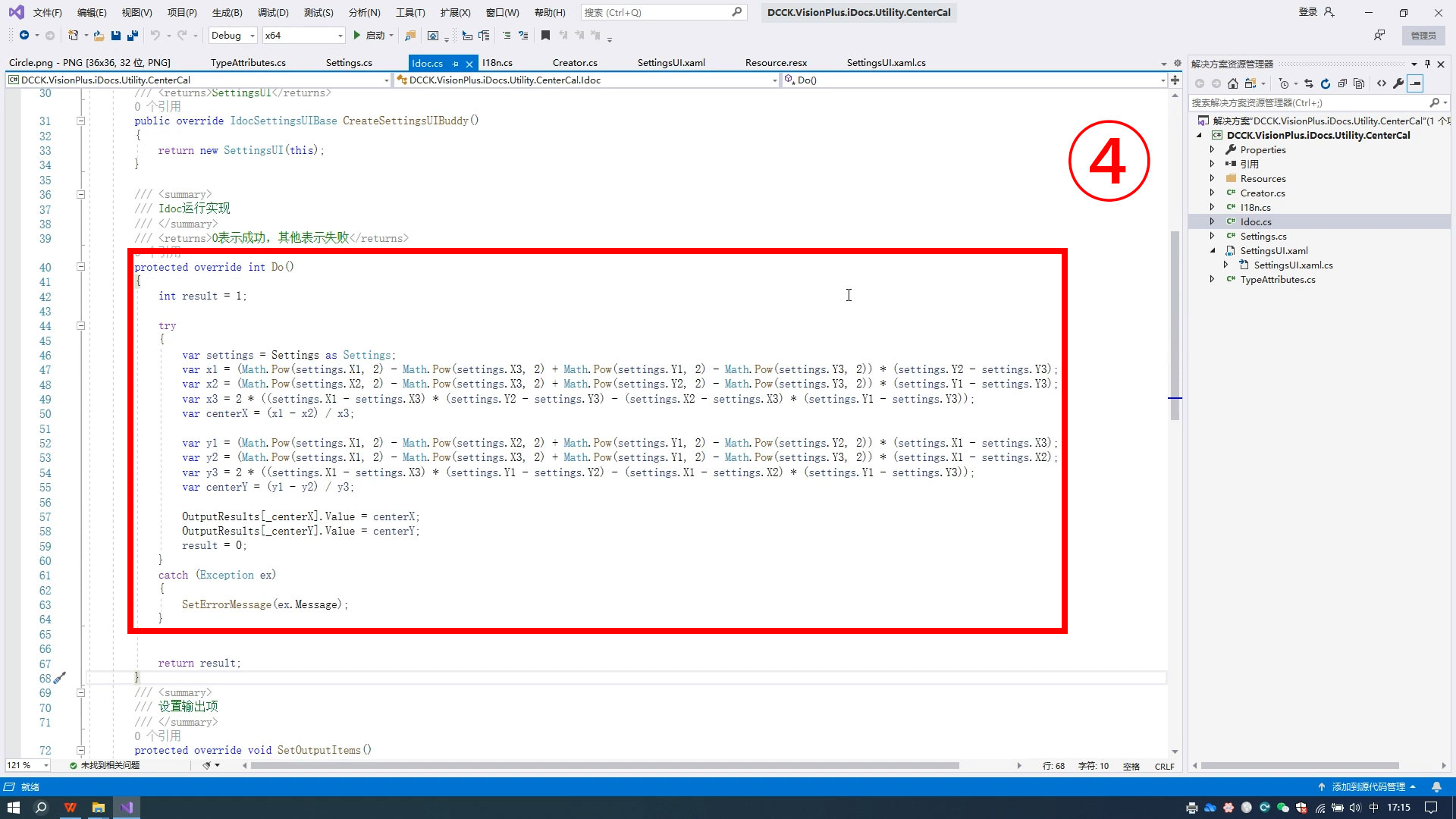Refresh Solution Explorer with refresh icon
The height and width of the screenshot is (819, 1456).
[x=1326, y=83]
